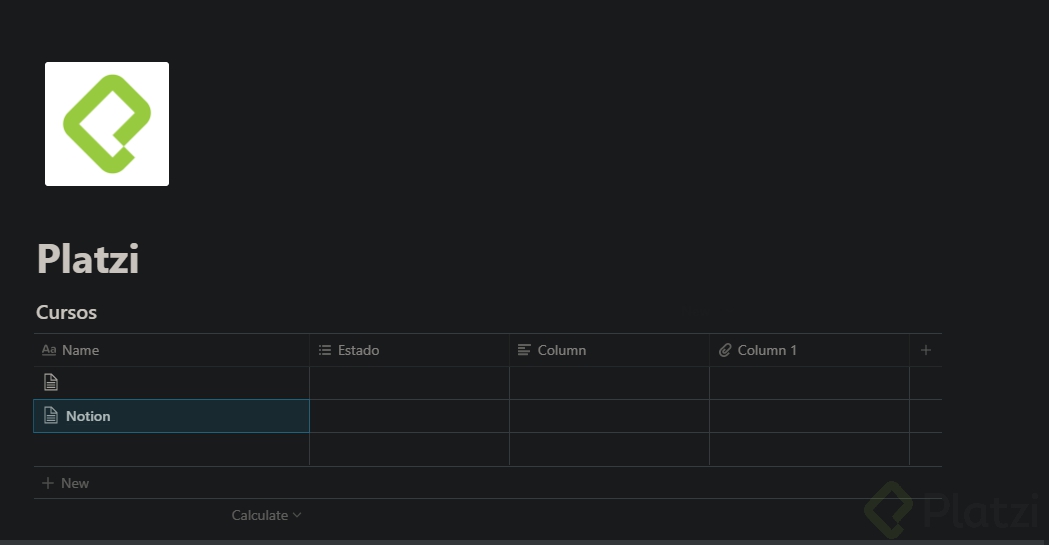The image size is (1049, 545).
Task: Click the text lines icon beside Column header
Action: pos(524,350)
